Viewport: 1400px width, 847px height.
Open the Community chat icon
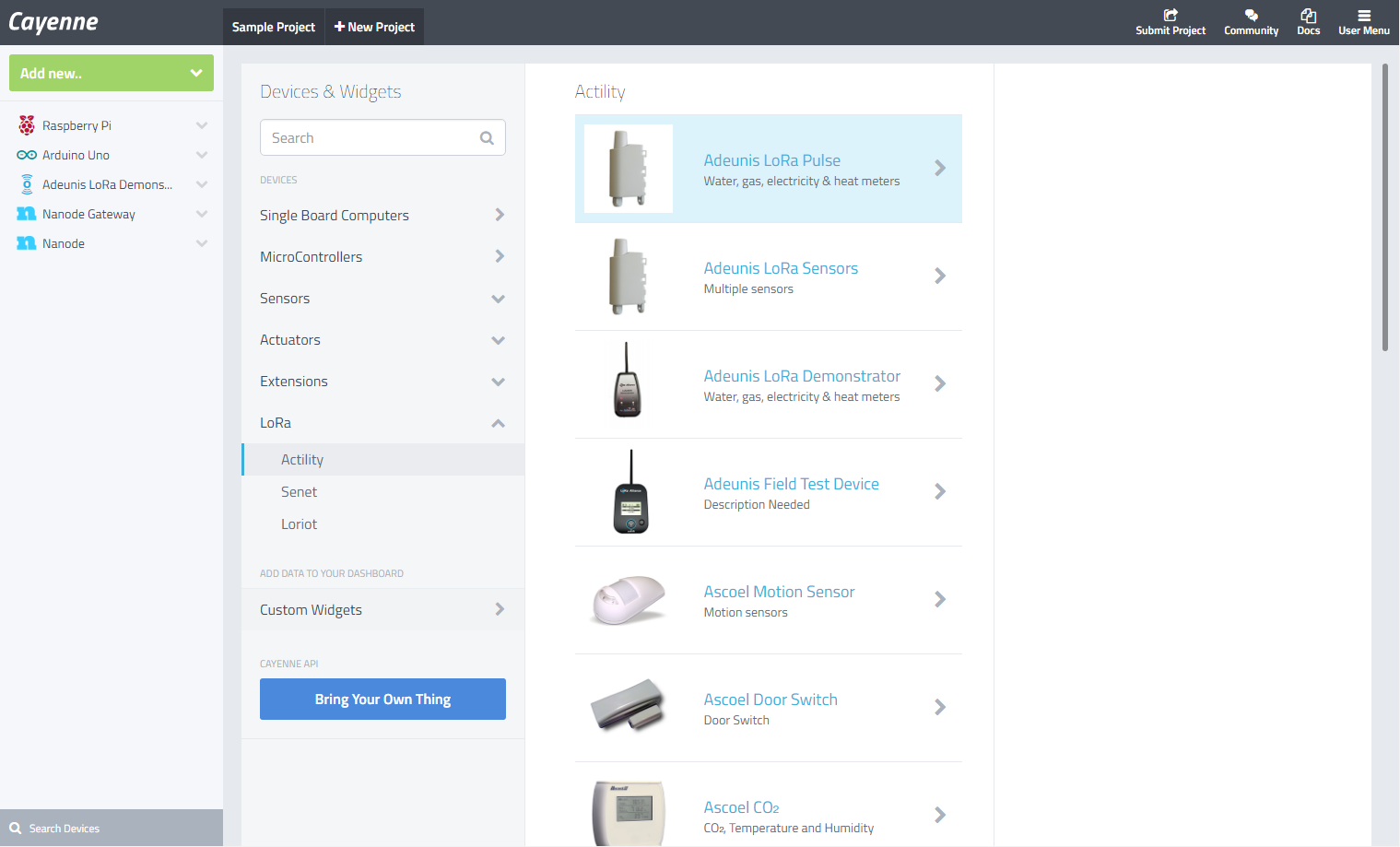click(1251, 15)
